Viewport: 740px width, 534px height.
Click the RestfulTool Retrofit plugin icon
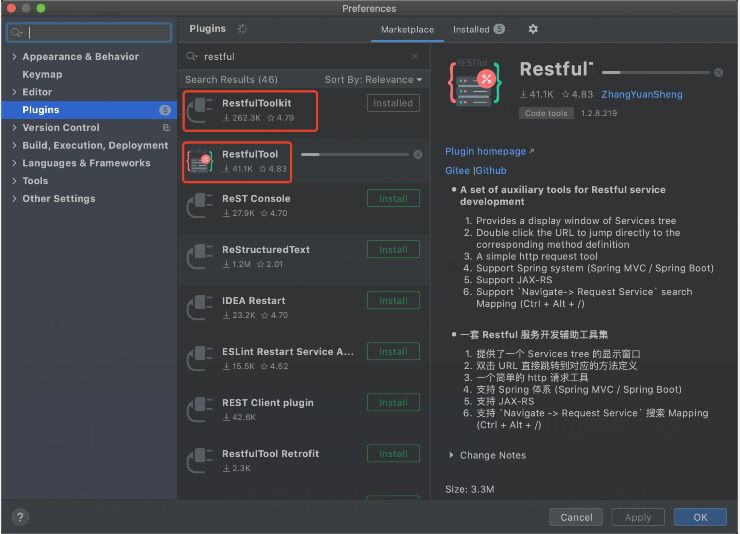200,460
